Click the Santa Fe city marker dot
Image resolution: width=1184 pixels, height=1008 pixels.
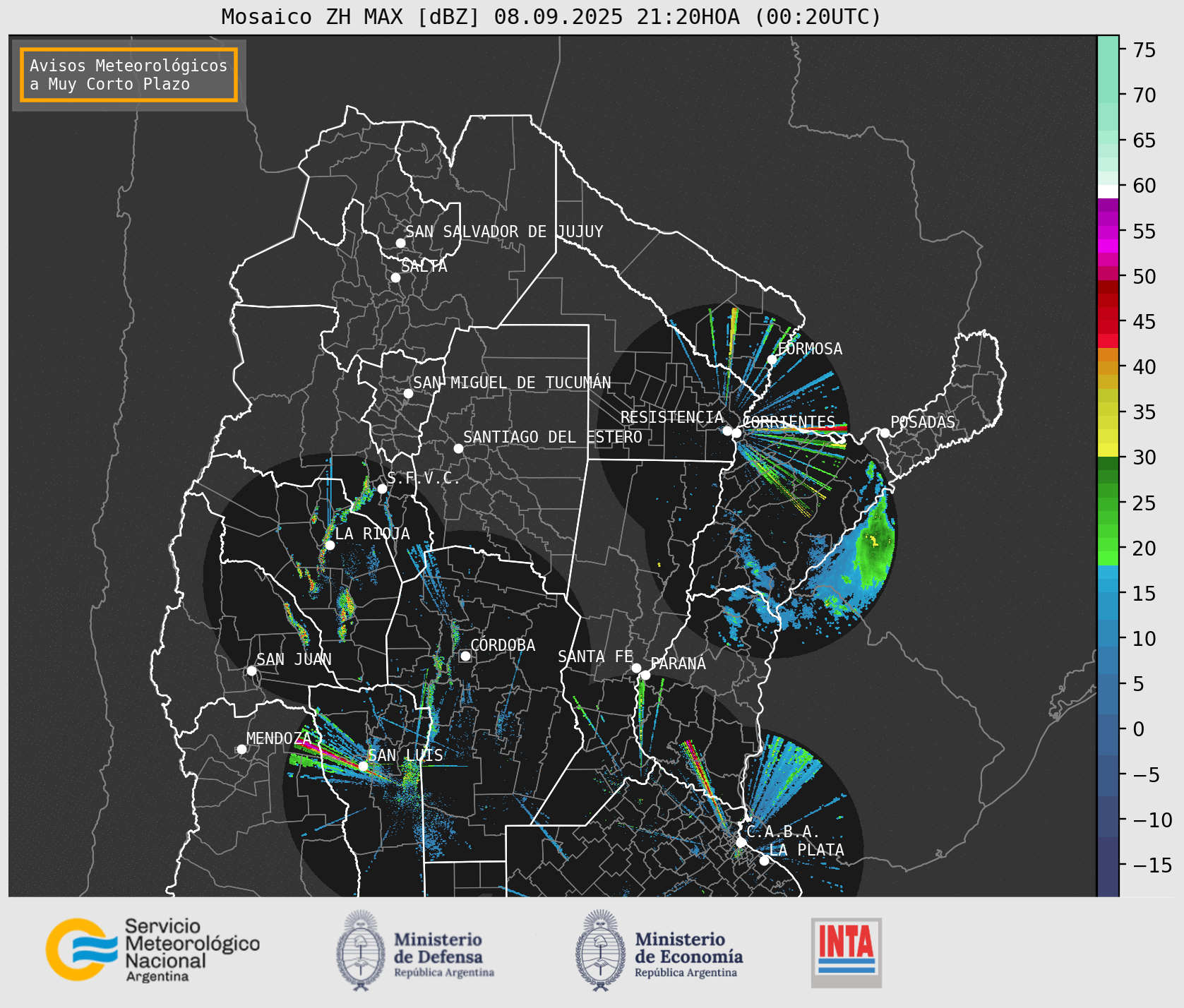pyautogui.click(x=636, y=668)
